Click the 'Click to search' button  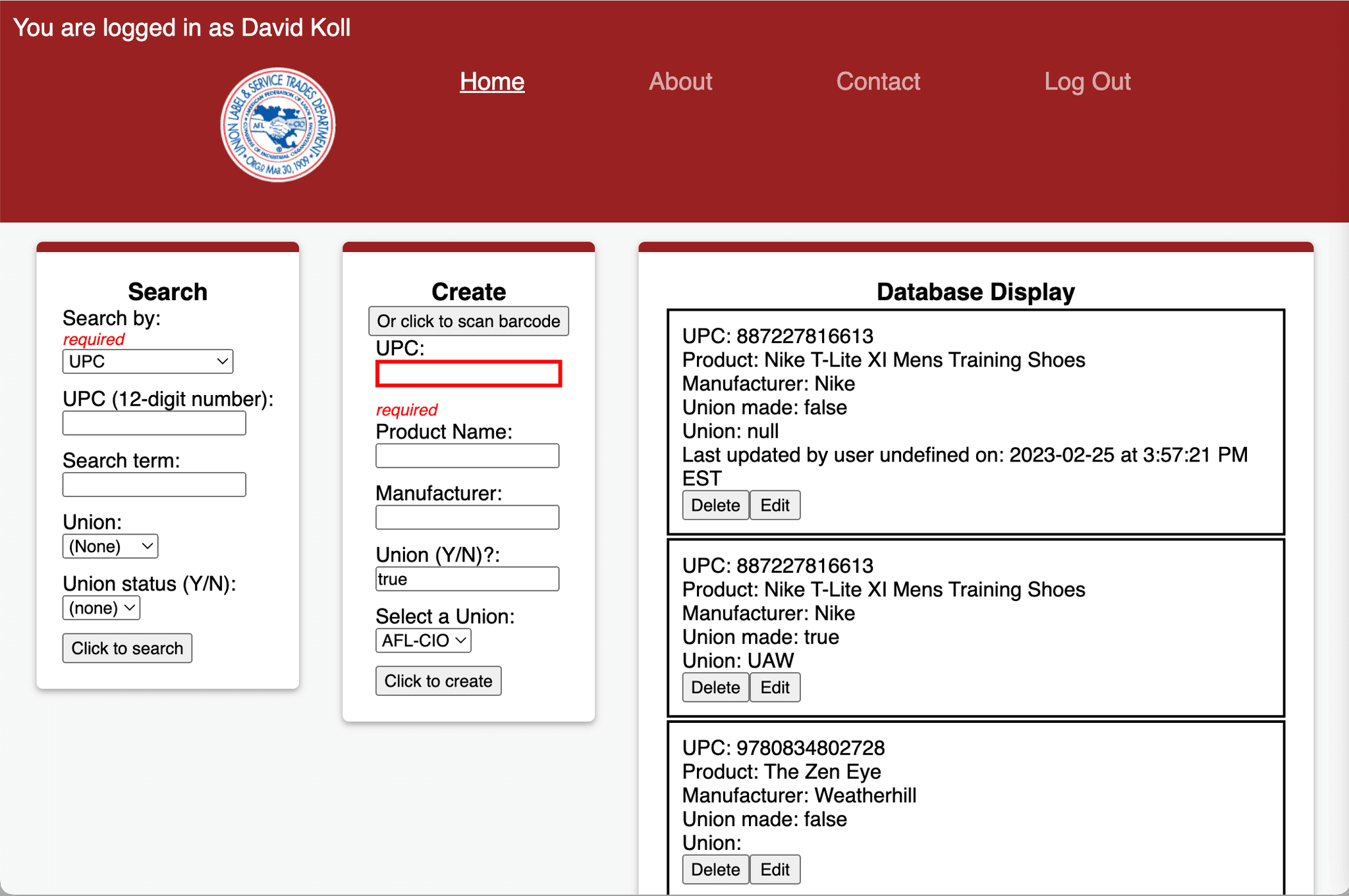coord(127,648)
